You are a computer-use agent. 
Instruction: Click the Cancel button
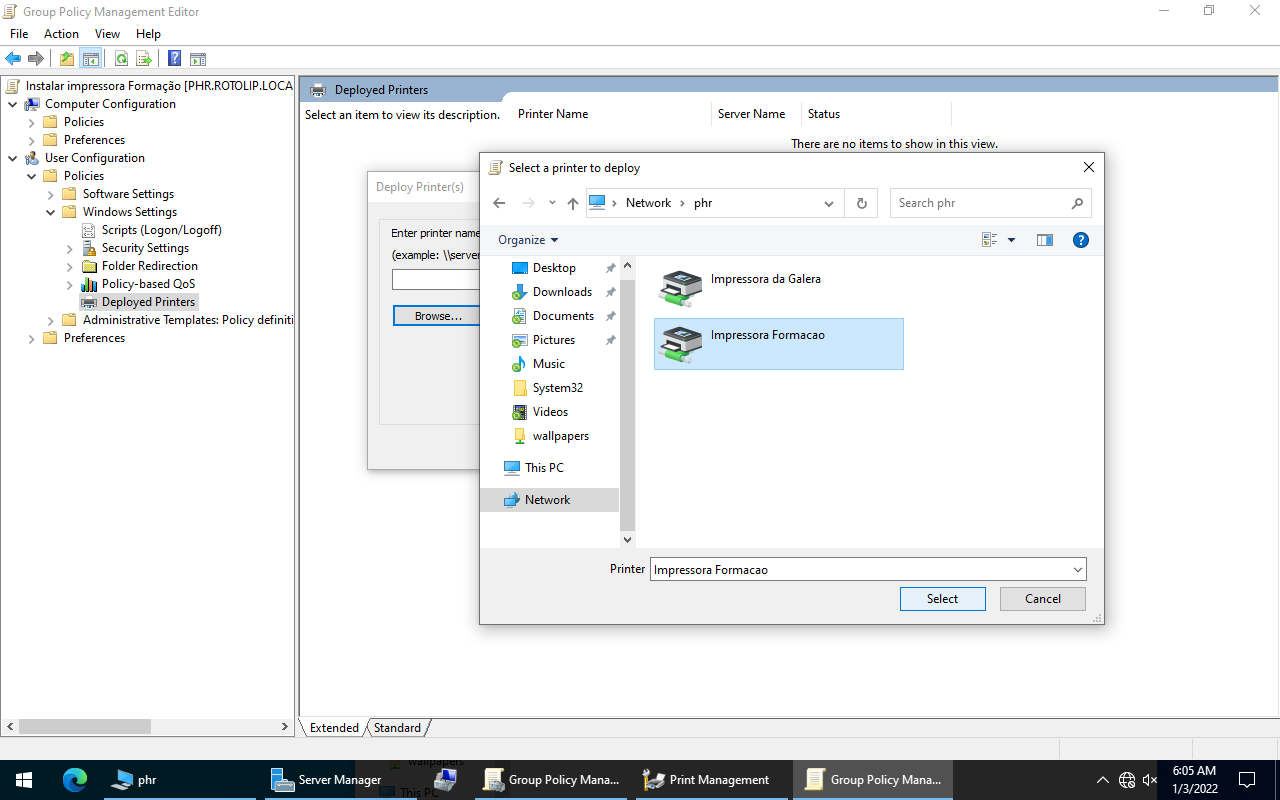[1042, 599]
